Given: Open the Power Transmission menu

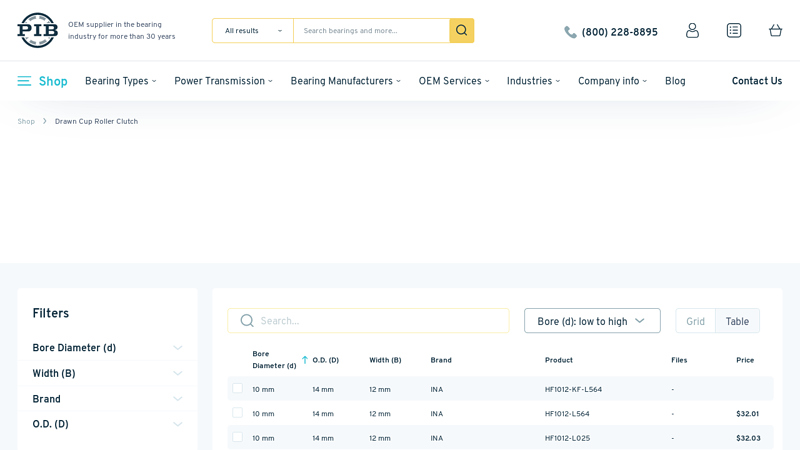Looking at the screenshot, I should 223,82.
